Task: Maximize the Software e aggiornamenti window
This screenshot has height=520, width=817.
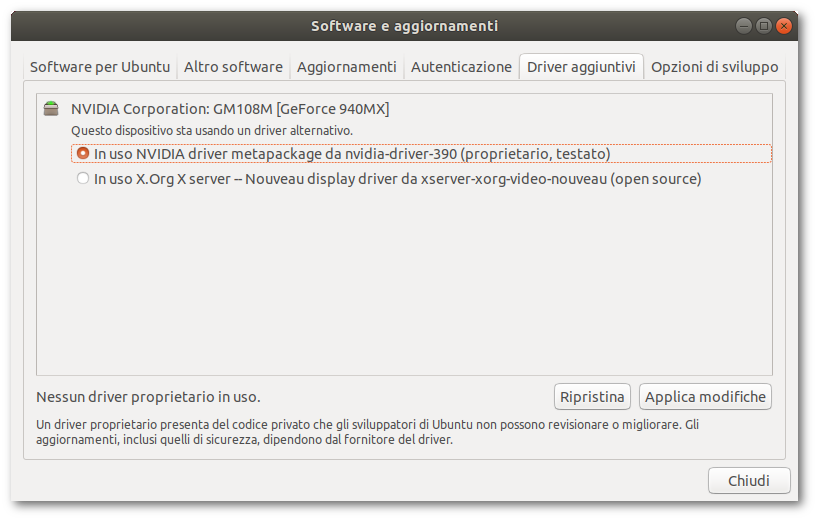Action: (764, 26)
